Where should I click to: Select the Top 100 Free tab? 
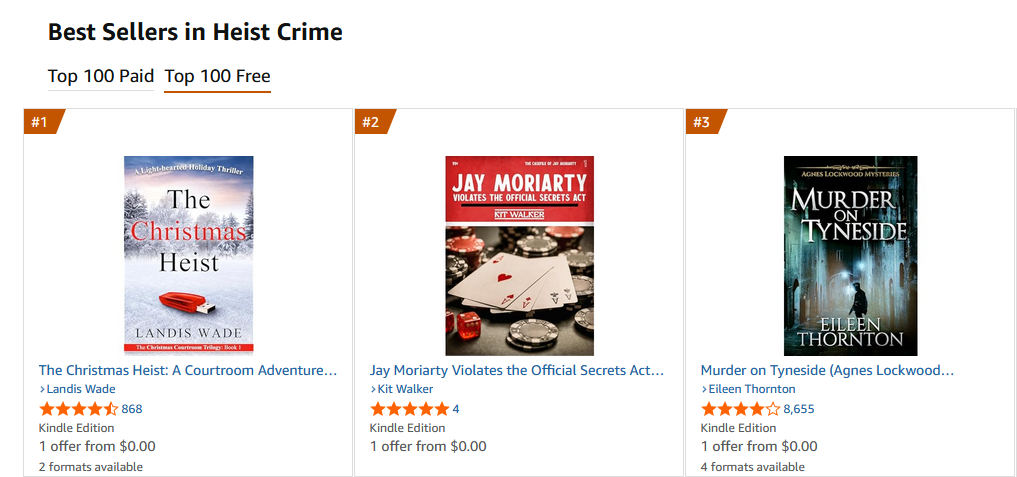(217, 76)
